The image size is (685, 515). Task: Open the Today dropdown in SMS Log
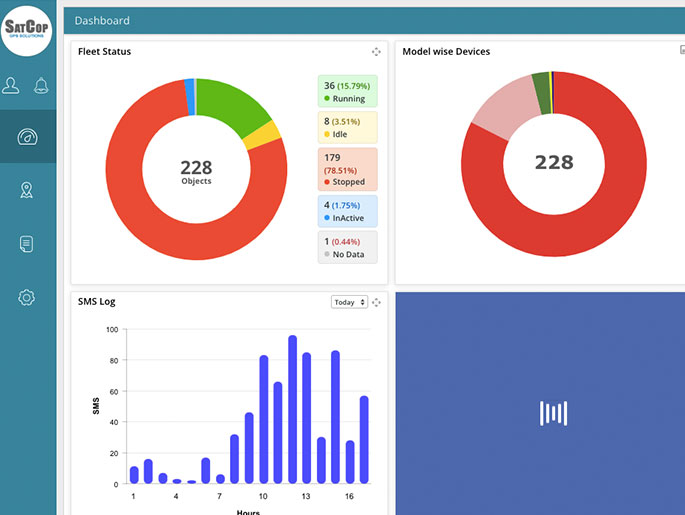point(349,302)
